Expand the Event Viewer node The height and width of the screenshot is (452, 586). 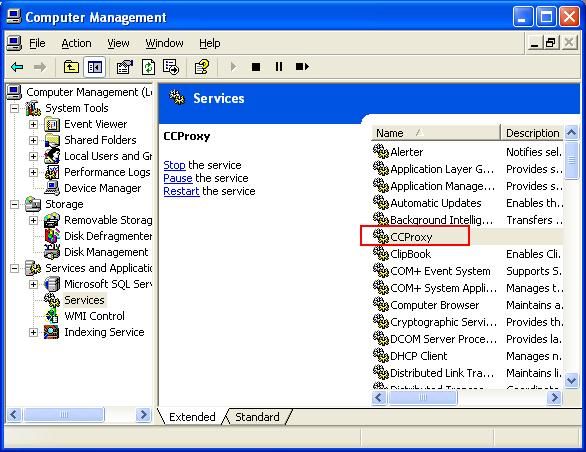[x=33, y=124]
